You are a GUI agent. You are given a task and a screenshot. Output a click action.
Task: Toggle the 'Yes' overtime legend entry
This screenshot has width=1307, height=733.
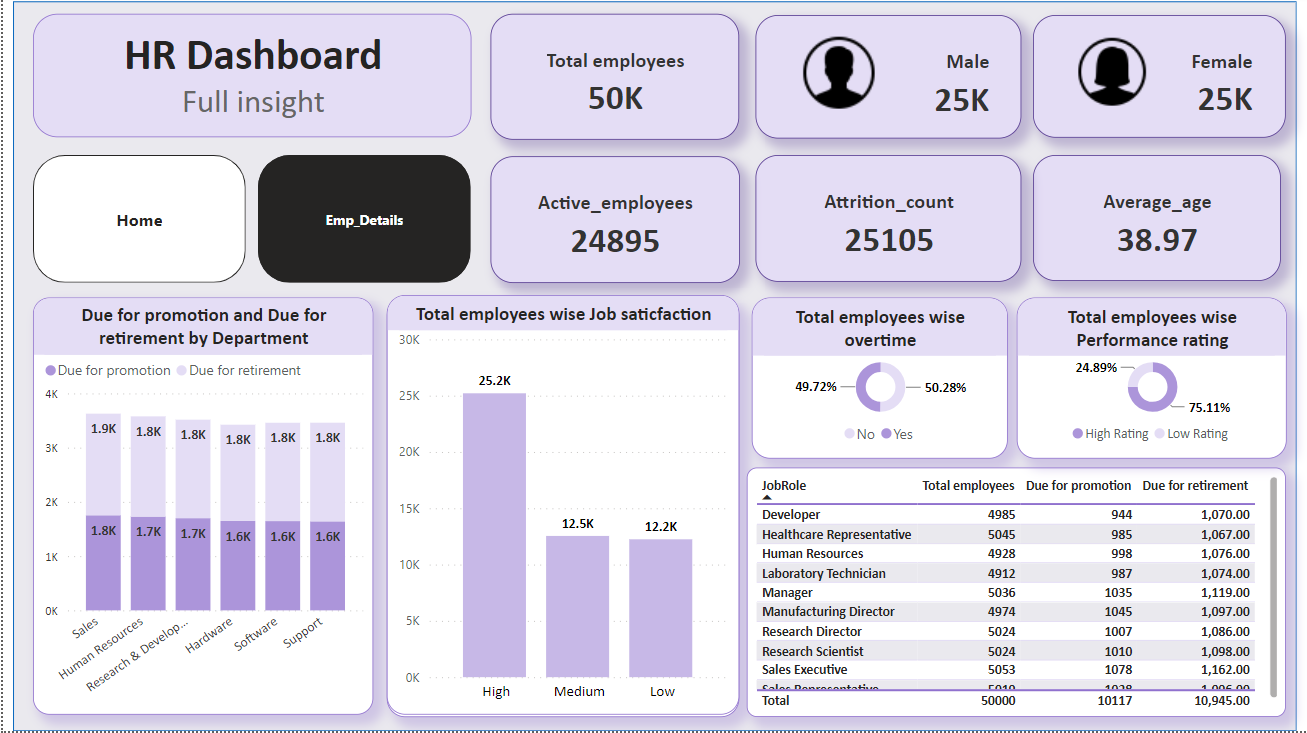tap(895, 435)
